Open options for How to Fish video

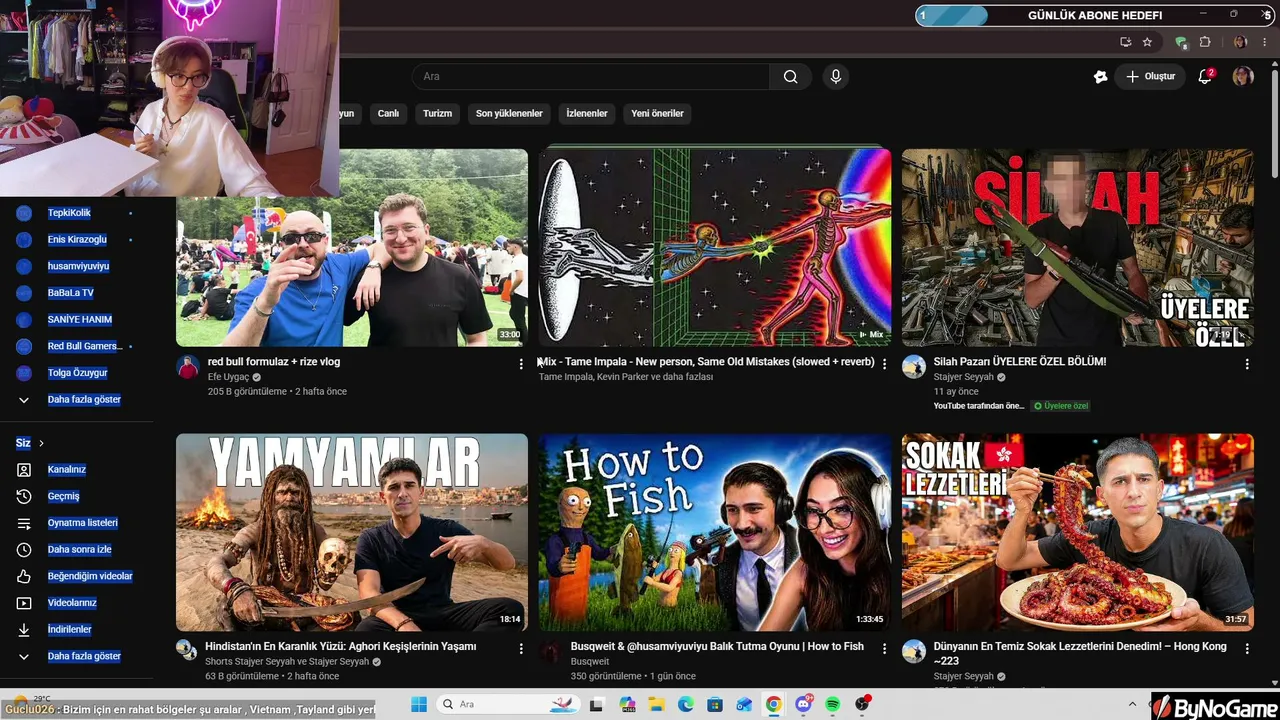(884, 649)
